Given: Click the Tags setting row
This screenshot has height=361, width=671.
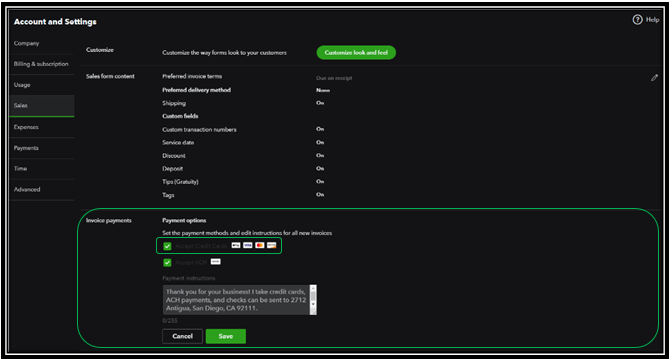Looking at the screenshot, I should tap(168, 195).
